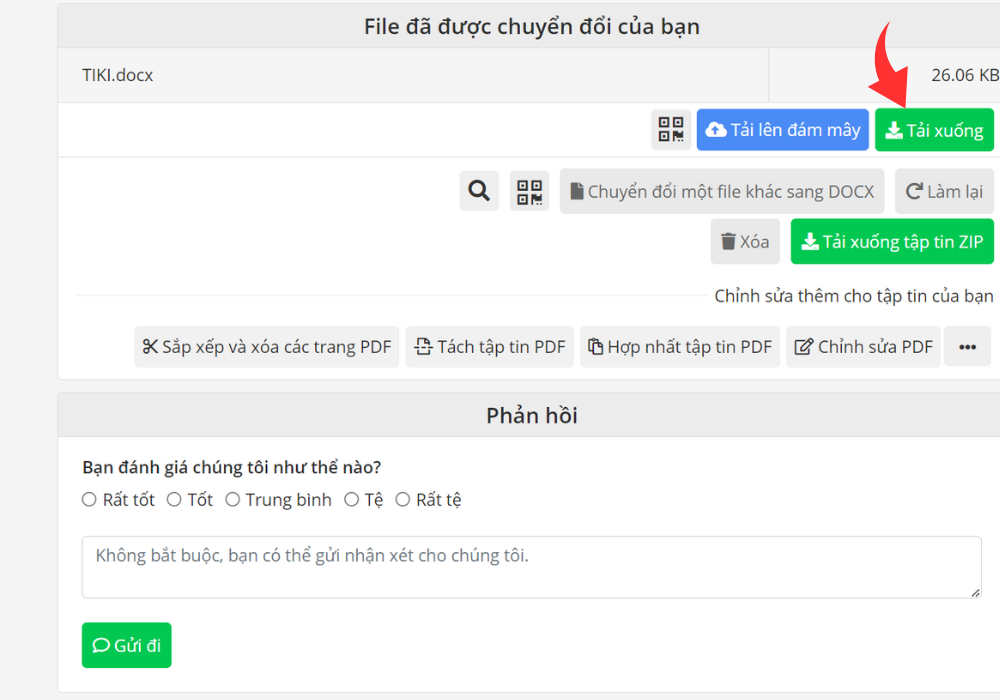Upload file via Tải lên đám mây button
The width and height of the screenshot is (1000, 700).
coord(783,129)
